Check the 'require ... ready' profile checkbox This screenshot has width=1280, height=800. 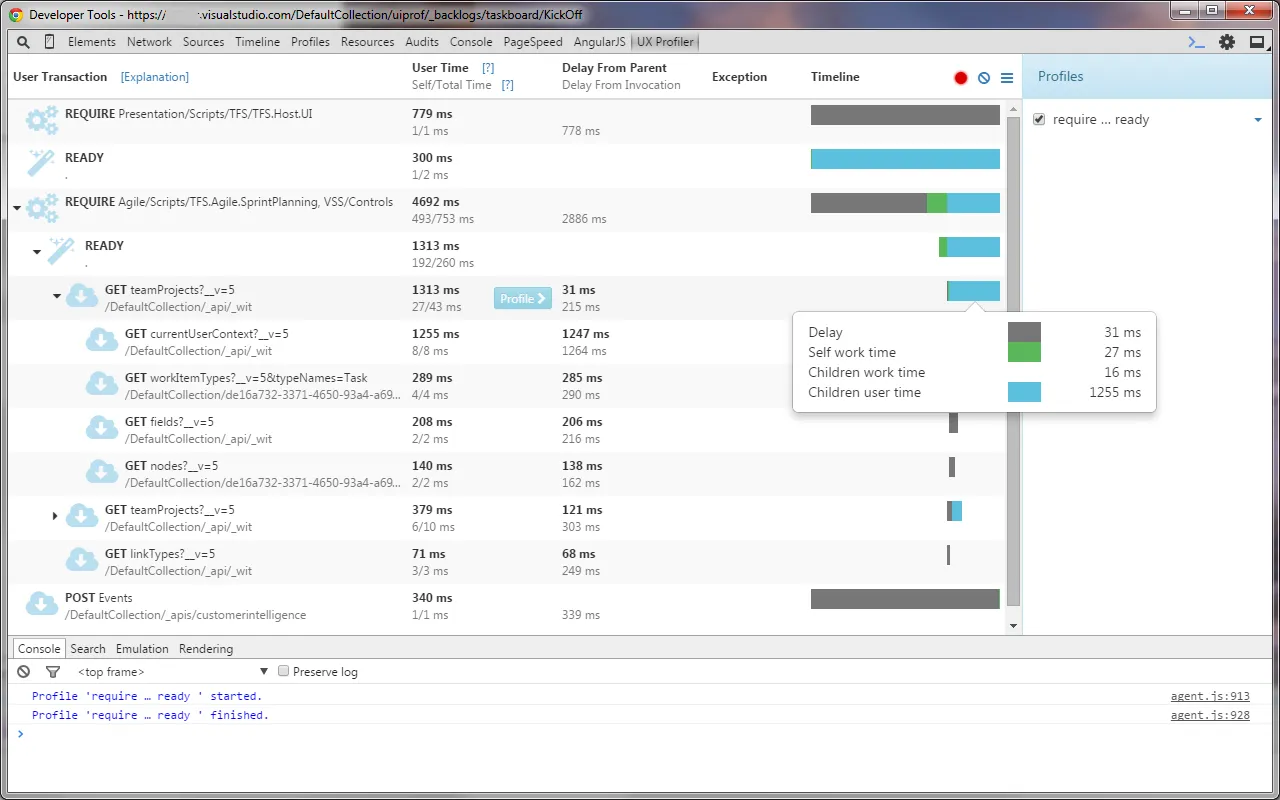tap(1039, 119)
